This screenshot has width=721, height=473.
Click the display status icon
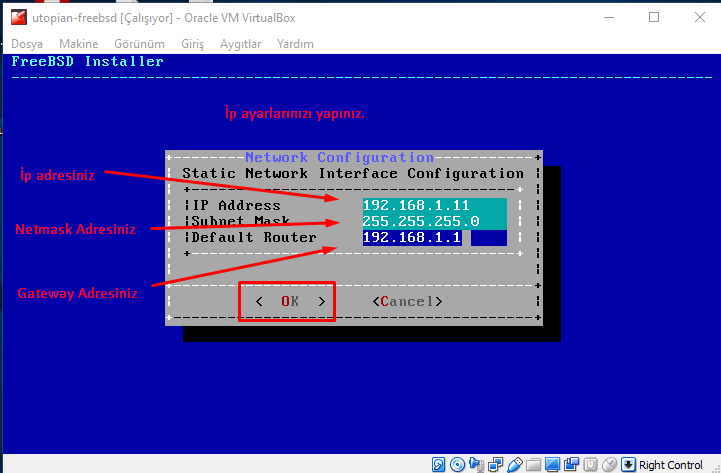(553, 465)
